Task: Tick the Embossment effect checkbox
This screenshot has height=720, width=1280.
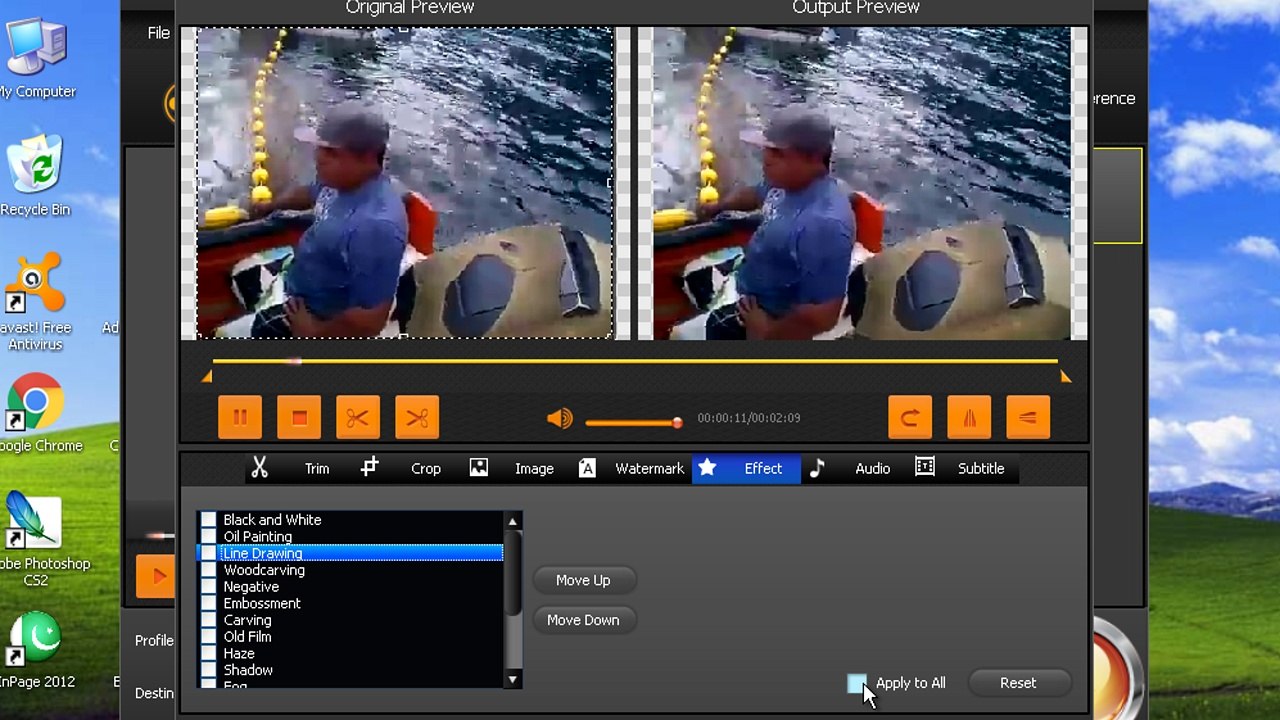Action: (x=208, y=604)
